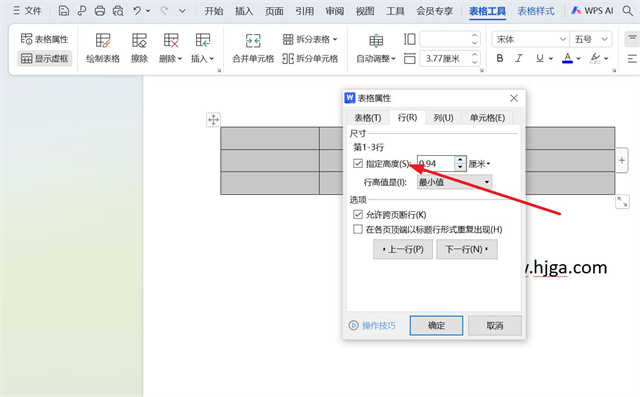
Task: Click the print icon in quick toolbar
Action: pyautogui.click(x=100, y=11)
